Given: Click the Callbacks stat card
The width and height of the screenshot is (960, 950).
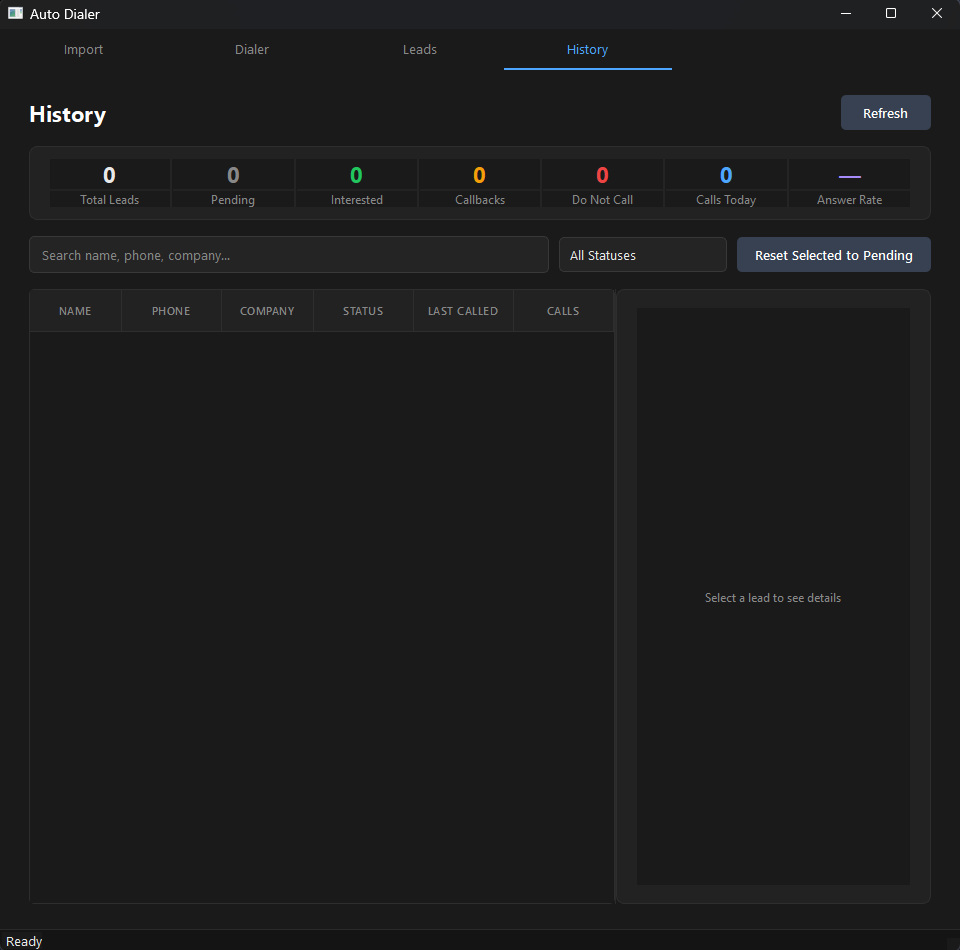Looking at the screenshot, I should 479,183.
